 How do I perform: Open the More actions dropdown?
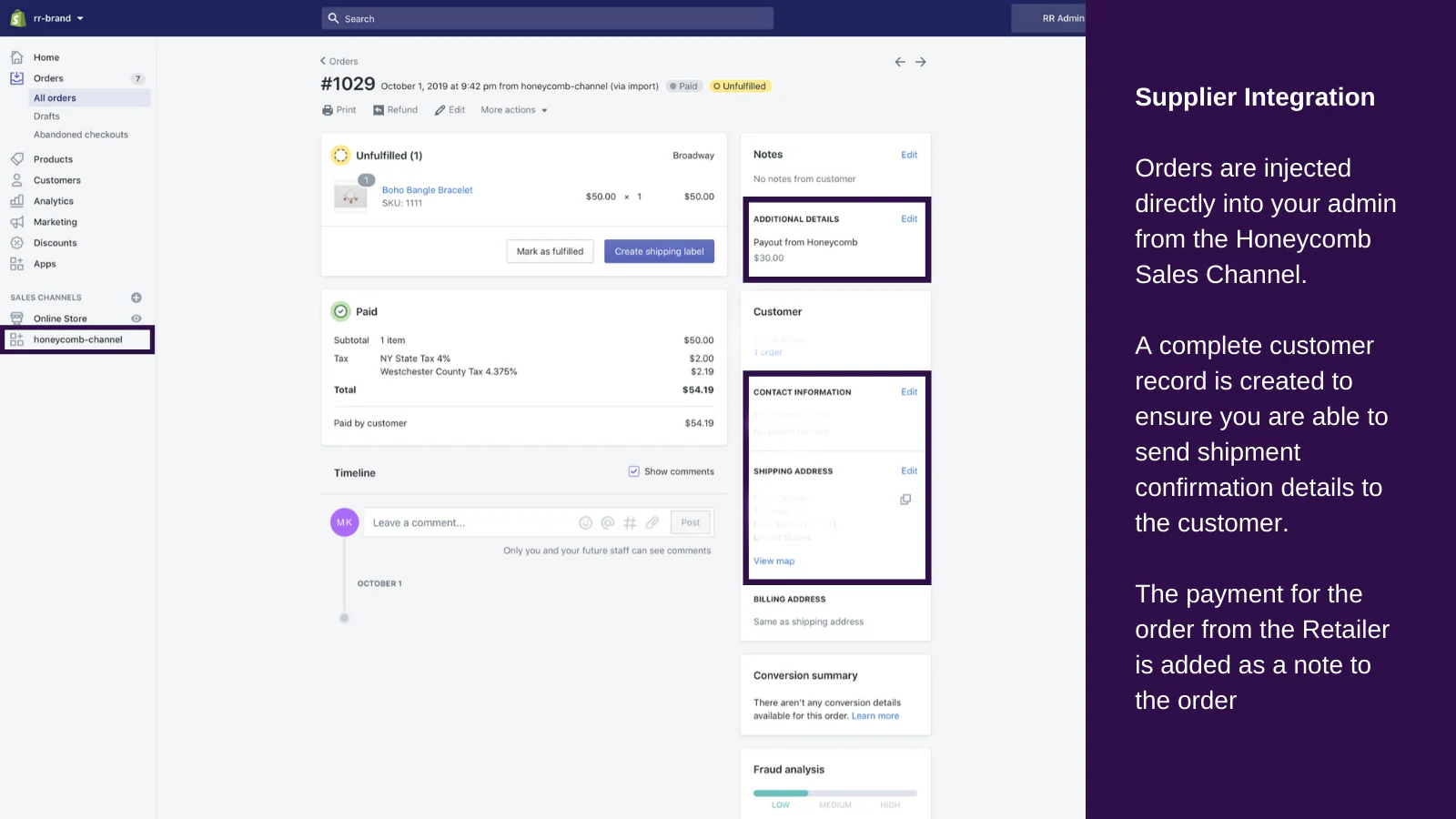pyautogui.click(x=513, y=109)
